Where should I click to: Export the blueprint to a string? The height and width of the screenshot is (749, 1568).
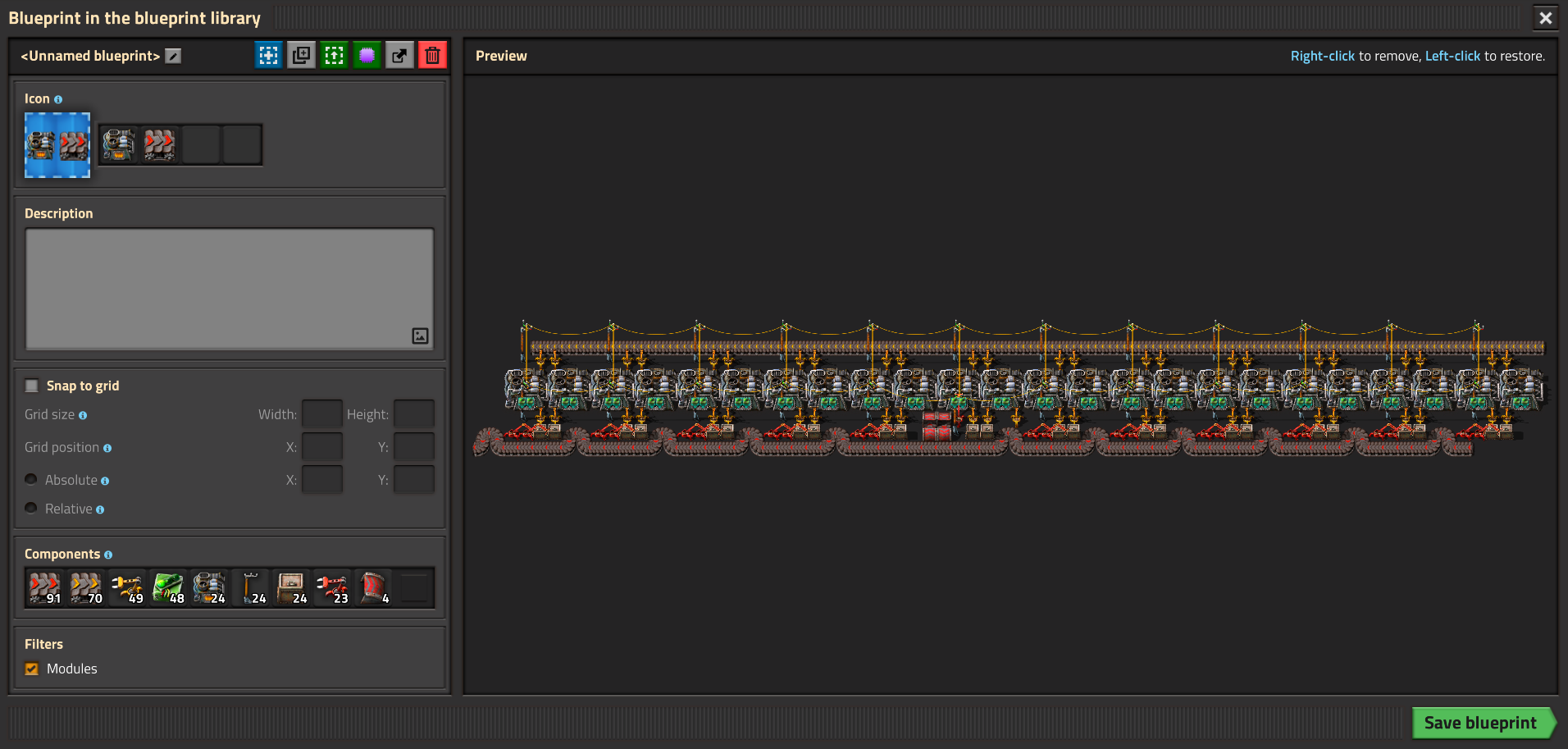(399, 55)
